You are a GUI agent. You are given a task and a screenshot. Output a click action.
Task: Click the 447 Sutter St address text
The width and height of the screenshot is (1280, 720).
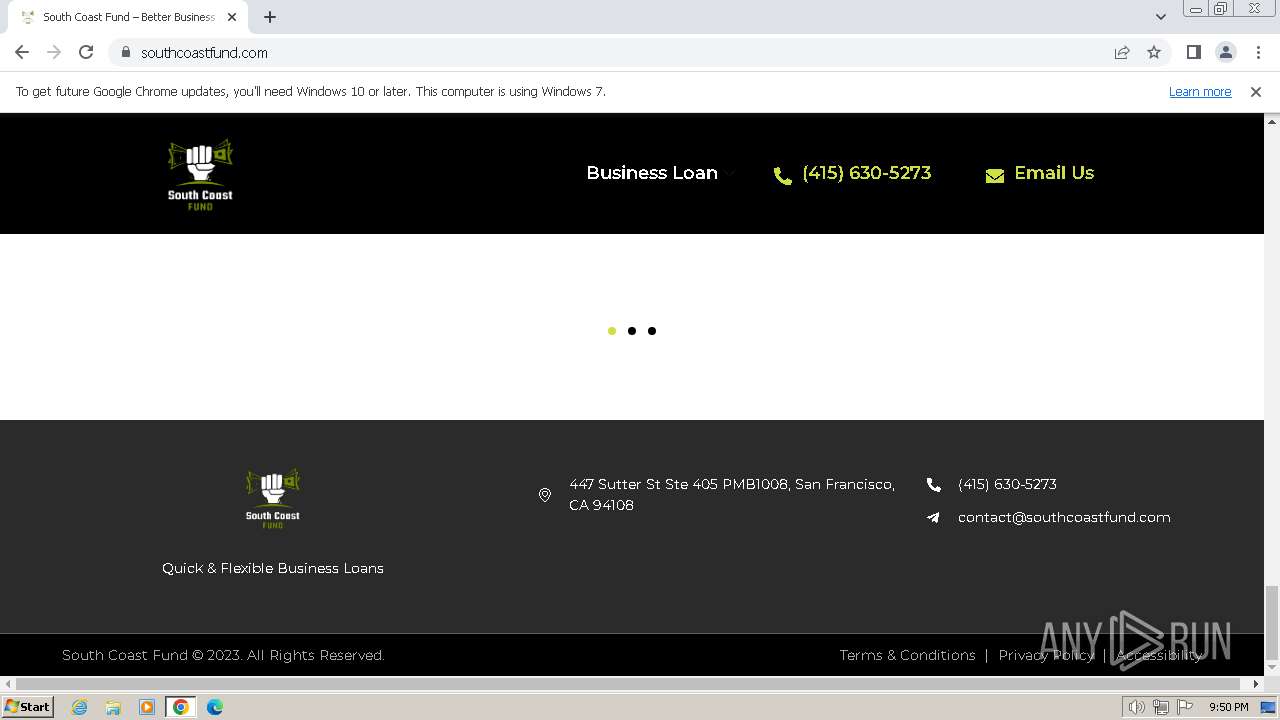732,495
